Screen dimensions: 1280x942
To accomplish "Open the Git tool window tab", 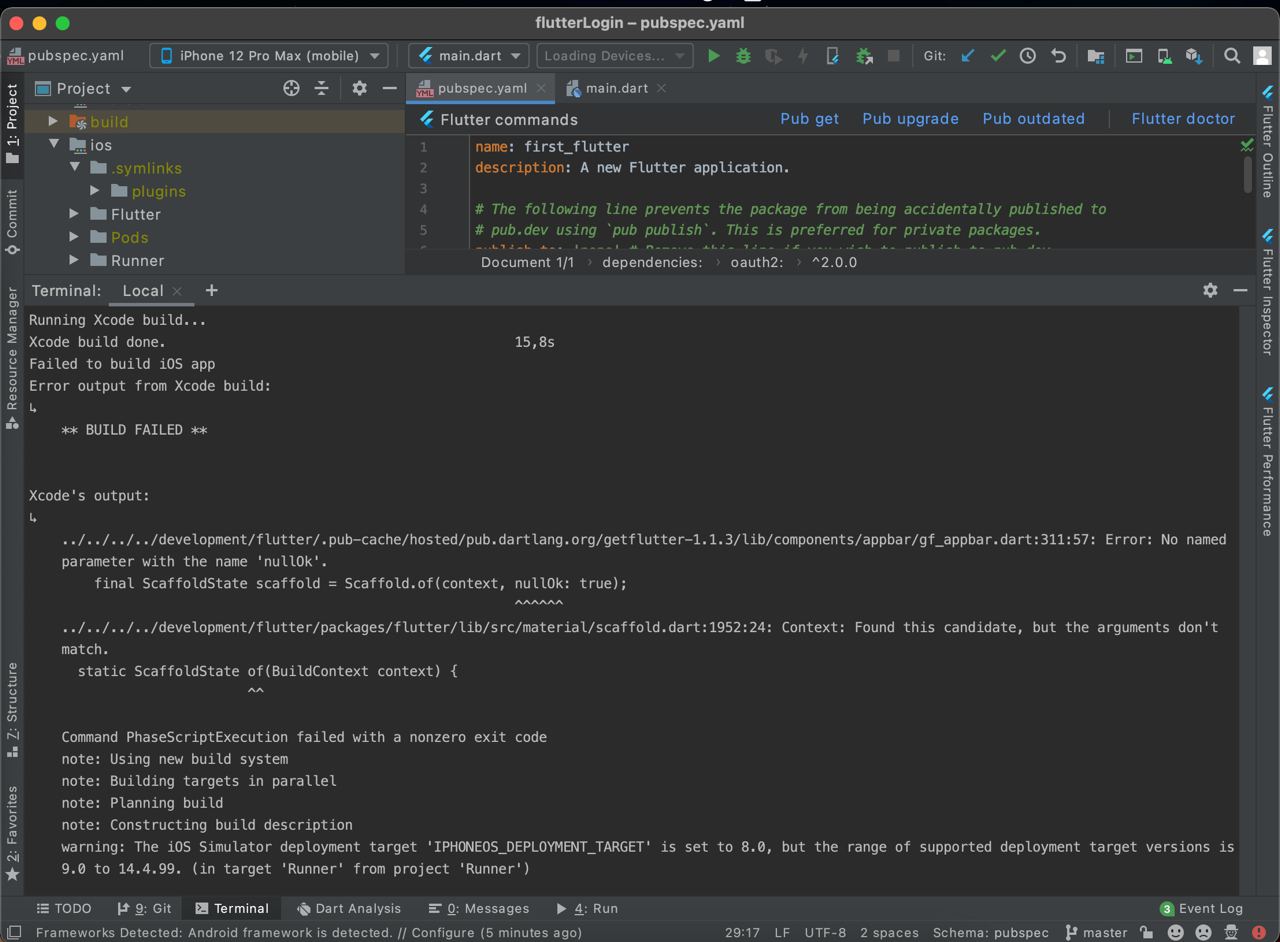I will [144, 908].
